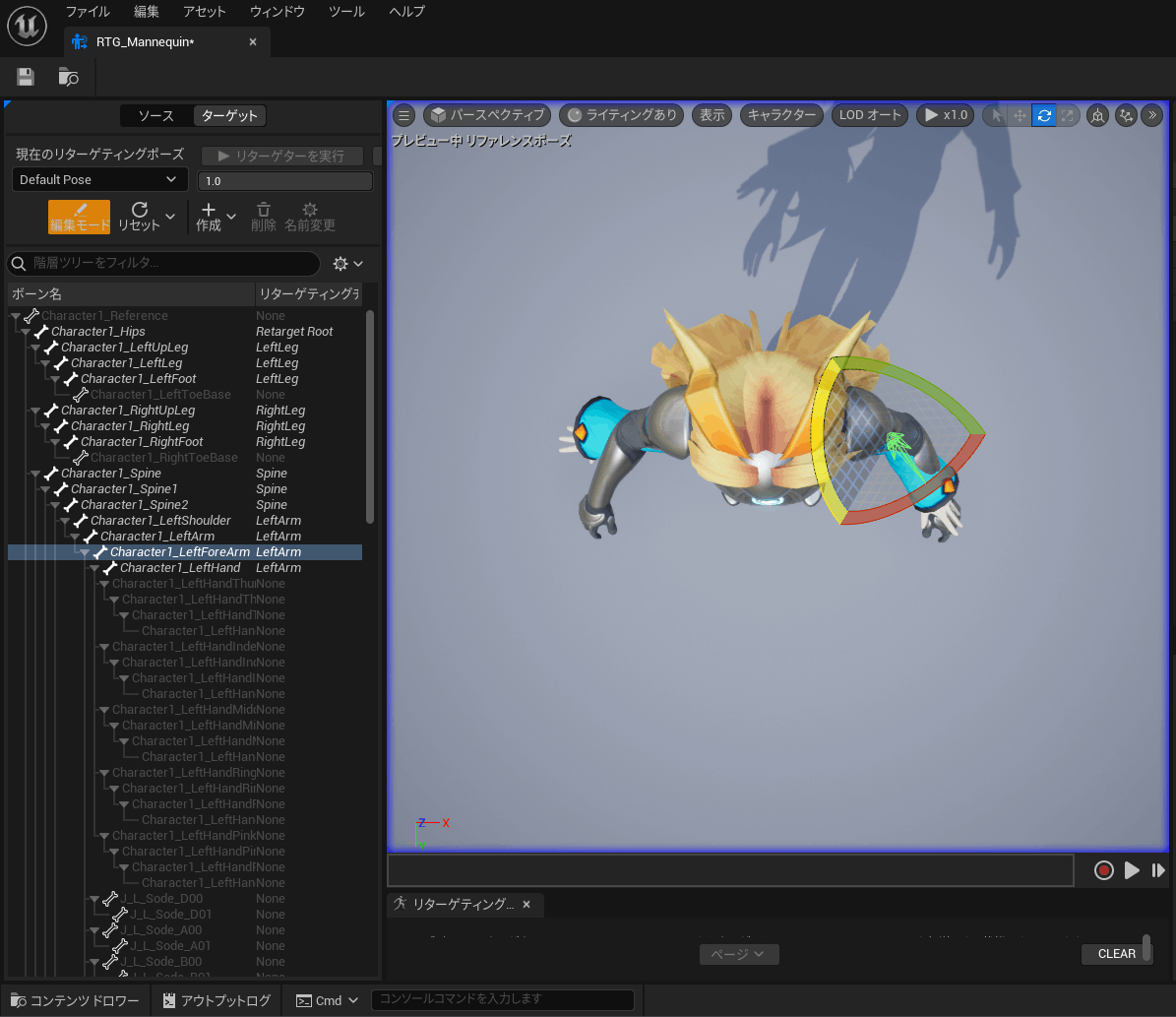Browse to asset in Content Browser icon
Image resolution: width=1176 pixels, height=1017 pixels.
coord(68,77)
